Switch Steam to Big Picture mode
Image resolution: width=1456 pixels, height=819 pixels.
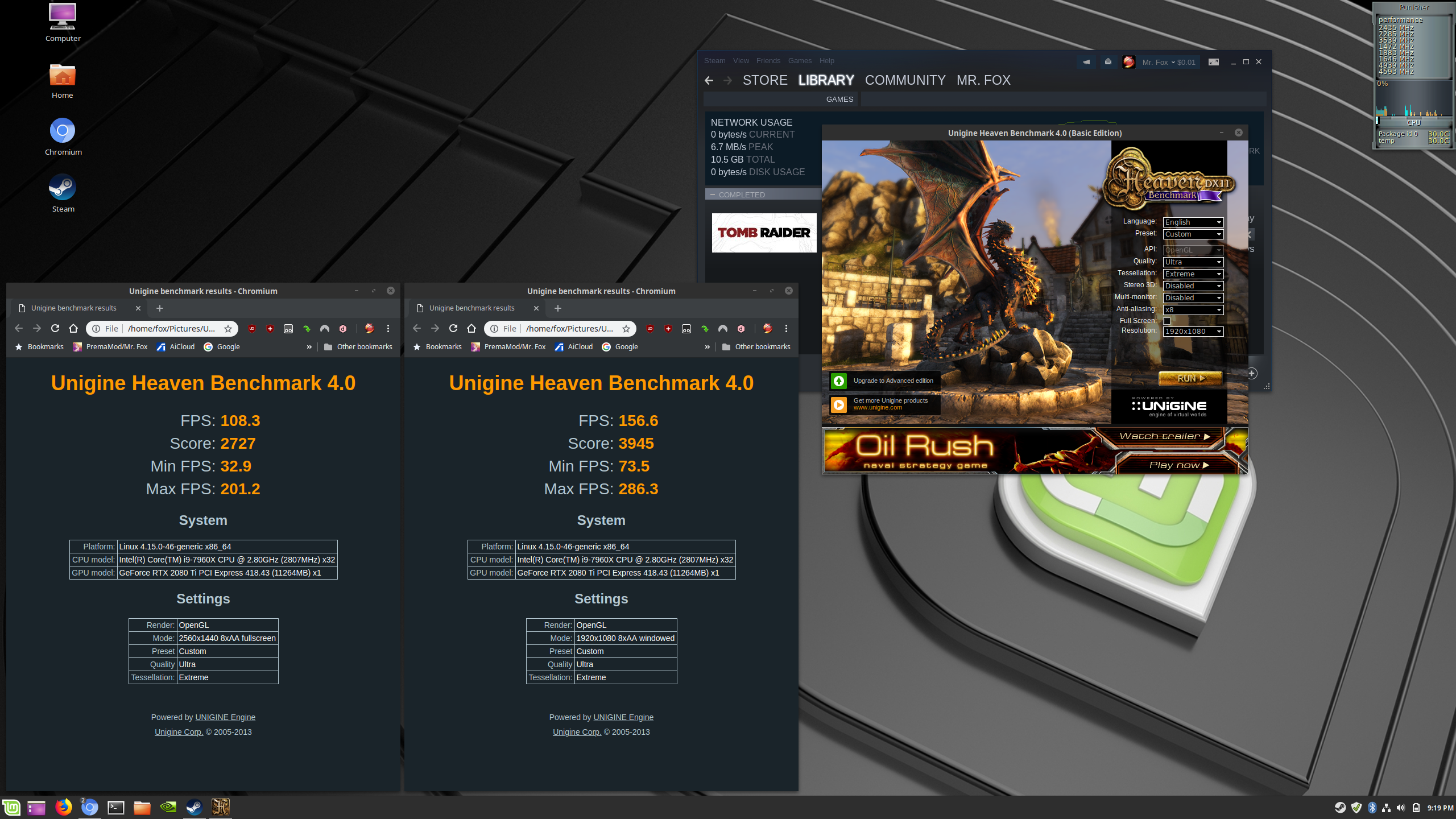1214,62
